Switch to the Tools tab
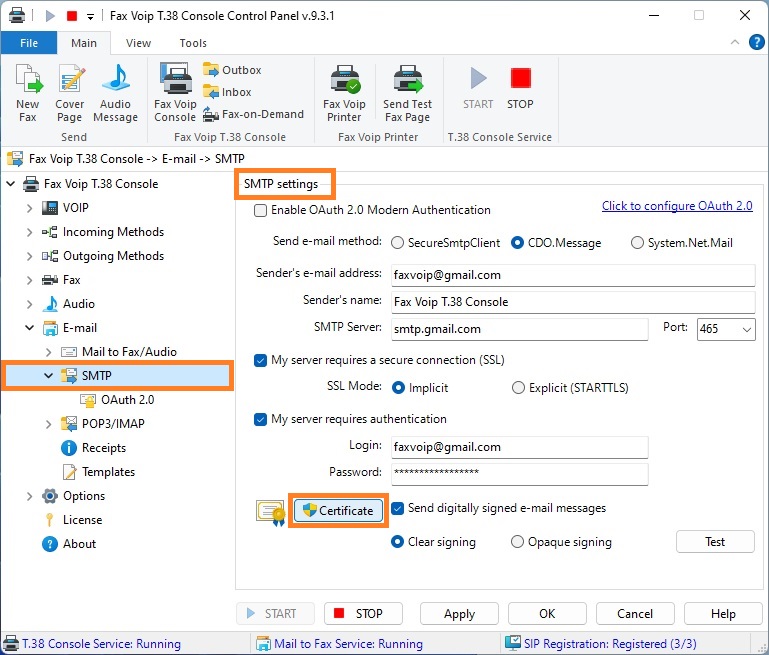 (x=193, y=43)
